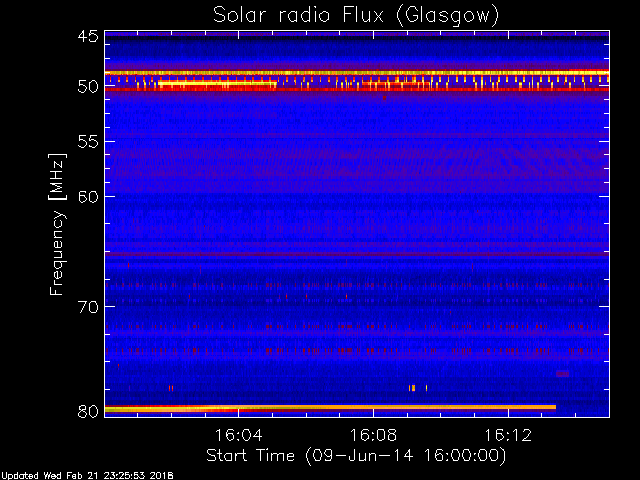Image resolution: width=640 pixels, height=480 pixels.
Task: Click the 'Updated Wed Feb 21 23:25:53 2018' timestamp
Action: coord(87,476)
